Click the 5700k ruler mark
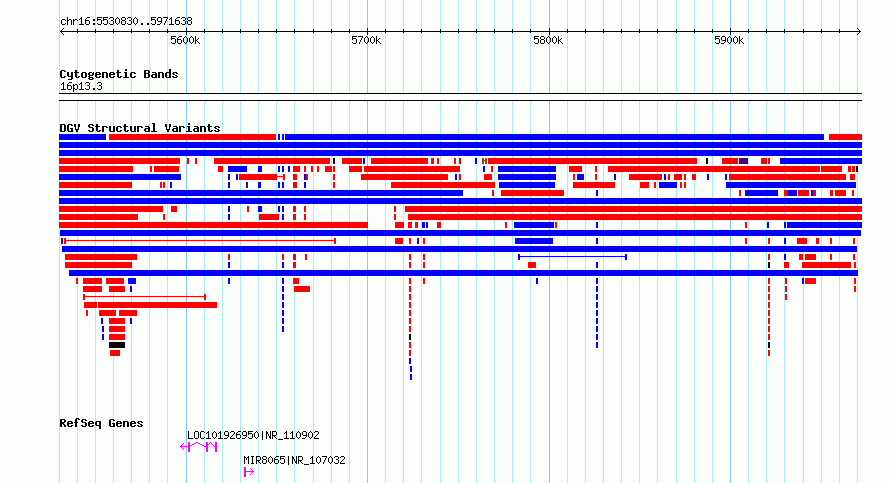The height and width of the screenshot is (483, 890). click(366, 41)
